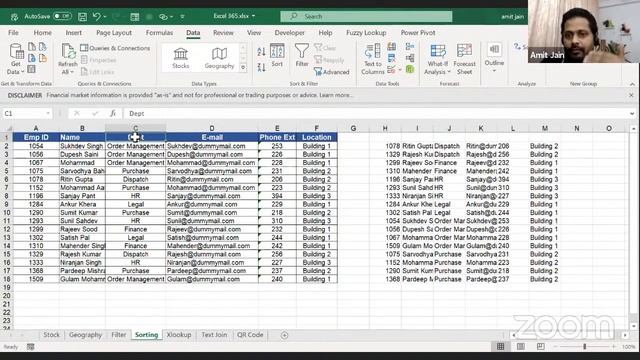
Task: Close the disclaimer message bar
Action: click(x=631, y=95)
